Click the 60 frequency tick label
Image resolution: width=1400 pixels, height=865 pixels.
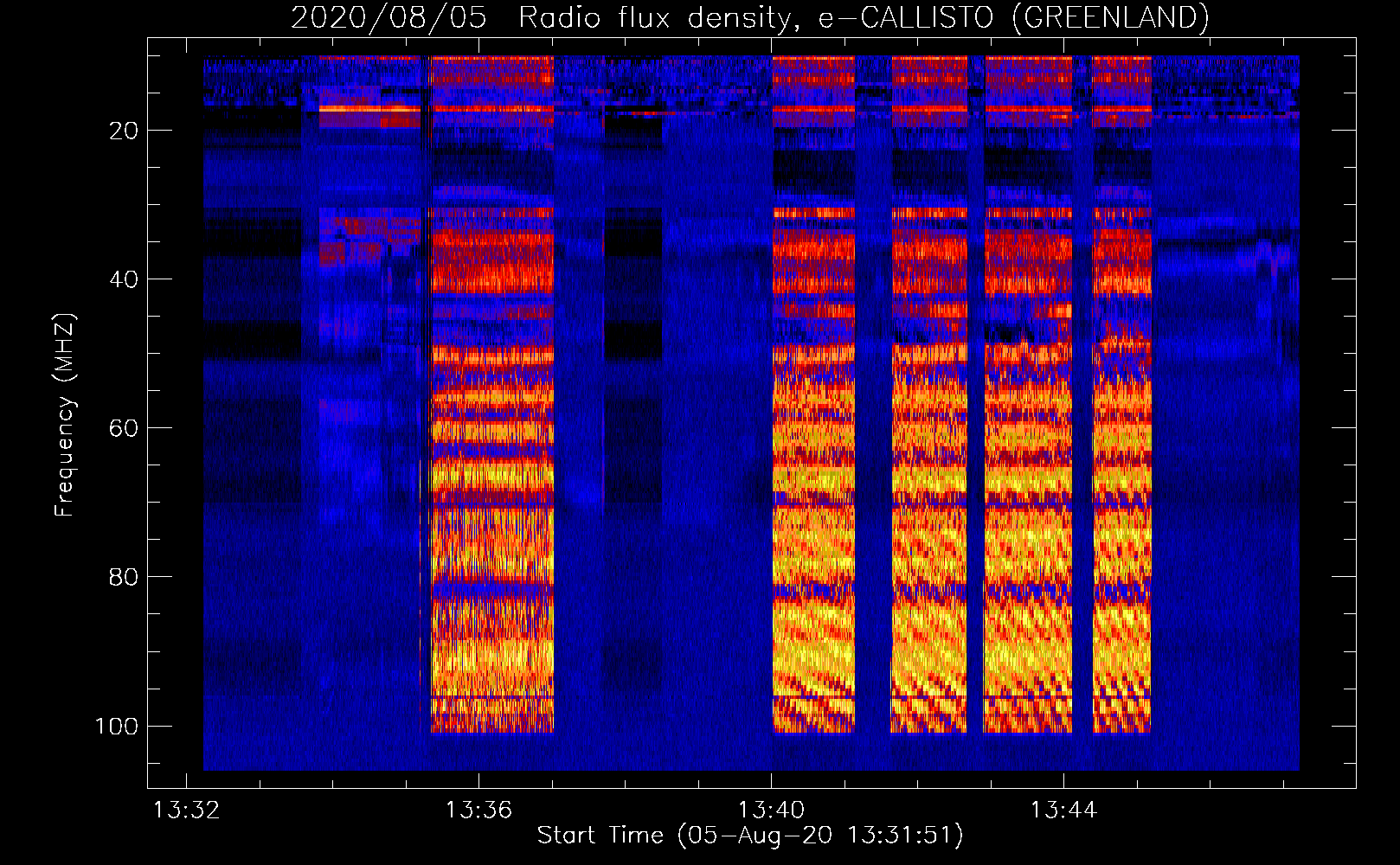(x=124, y=428)
